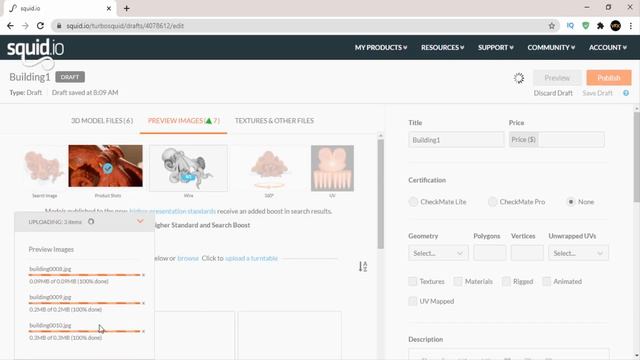Select the UV sample thumbnail

(332, 168)
